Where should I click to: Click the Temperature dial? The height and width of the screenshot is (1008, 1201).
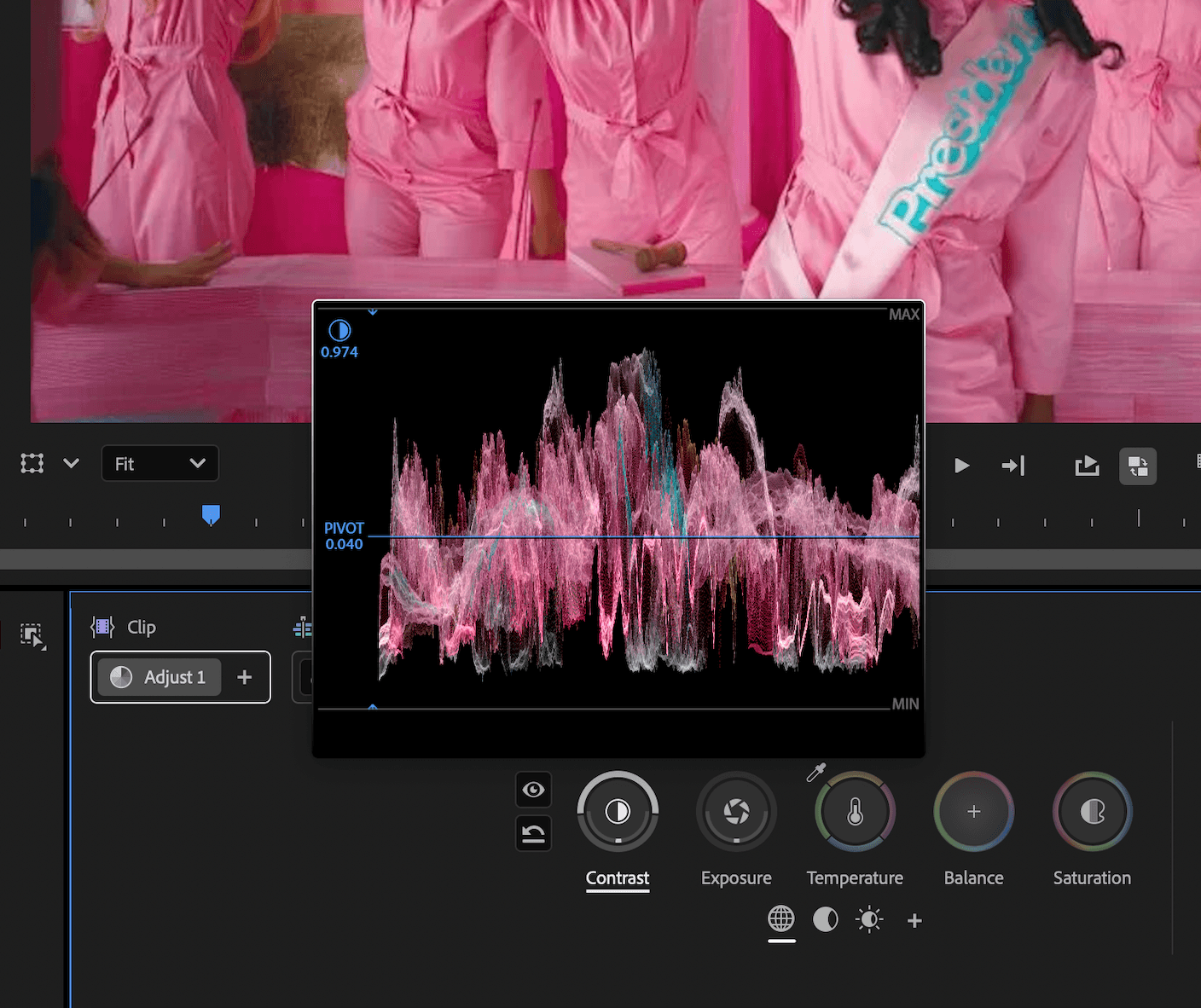pos(855,811)
